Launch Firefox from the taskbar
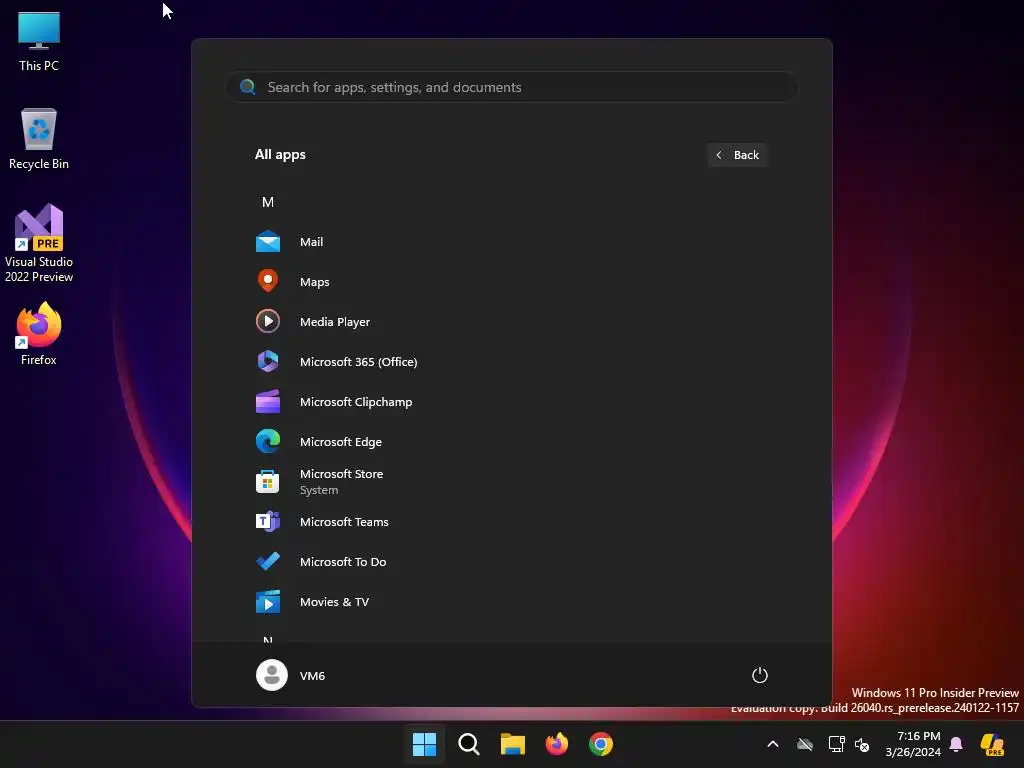This screenshot has height=768, width=1024. (x=556, y=744)
